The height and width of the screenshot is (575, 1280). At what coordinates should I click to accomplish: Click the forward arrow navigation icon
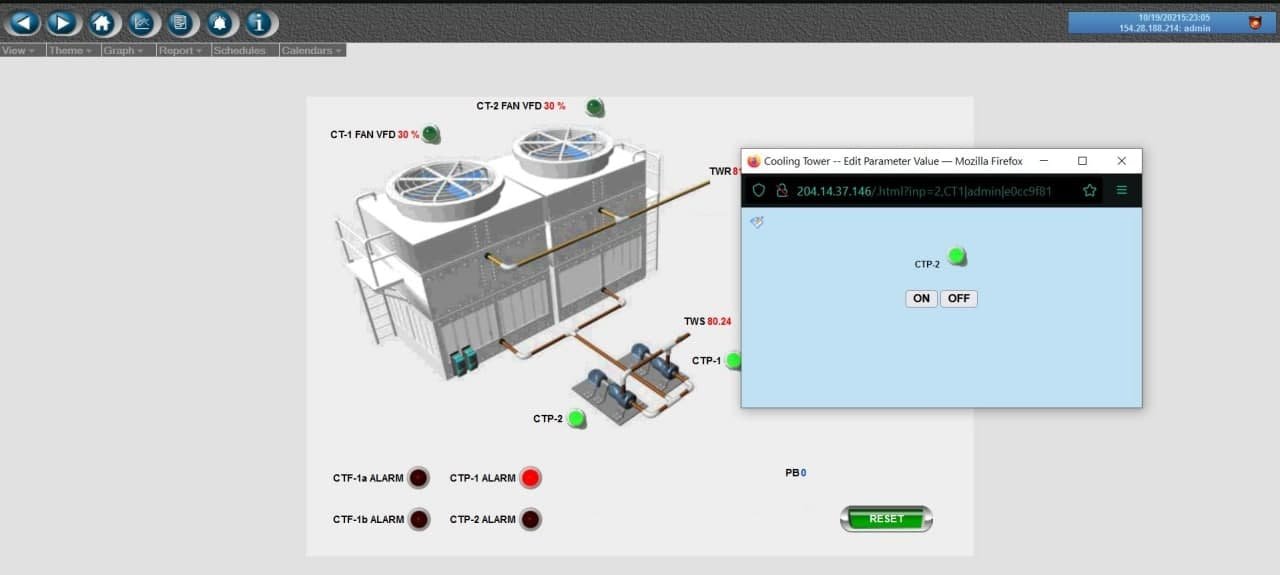tap(62, 22)
